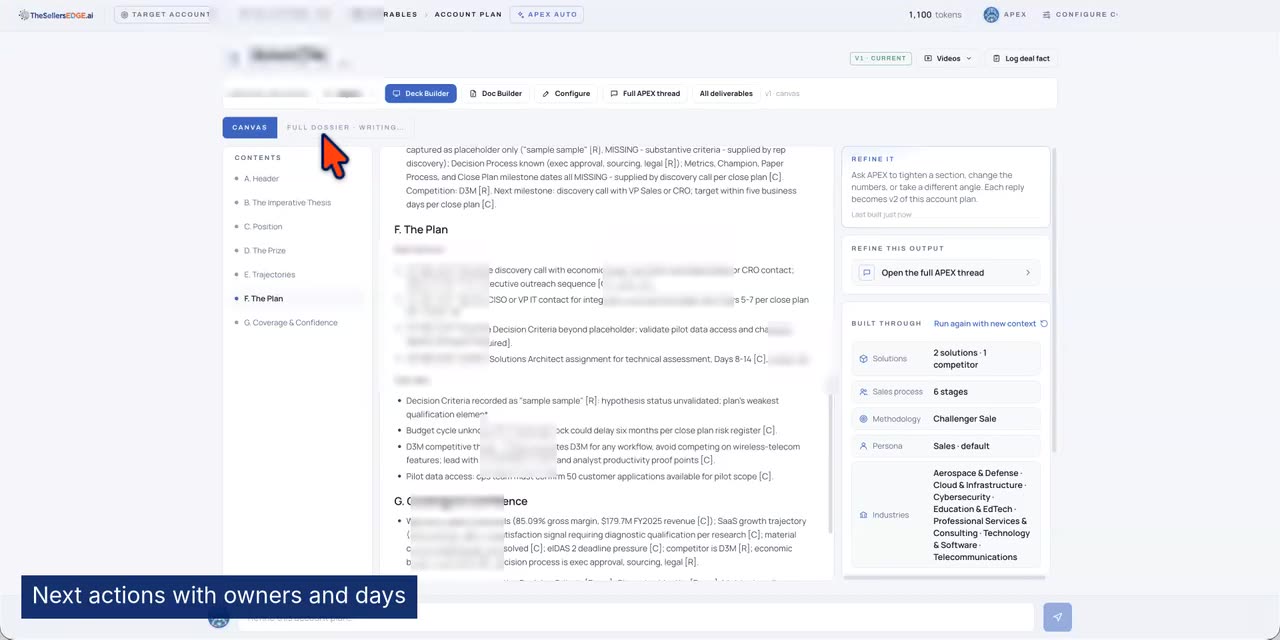Select F. The Plan in contents
The image size is (1280, 640).
pos(263,298)
